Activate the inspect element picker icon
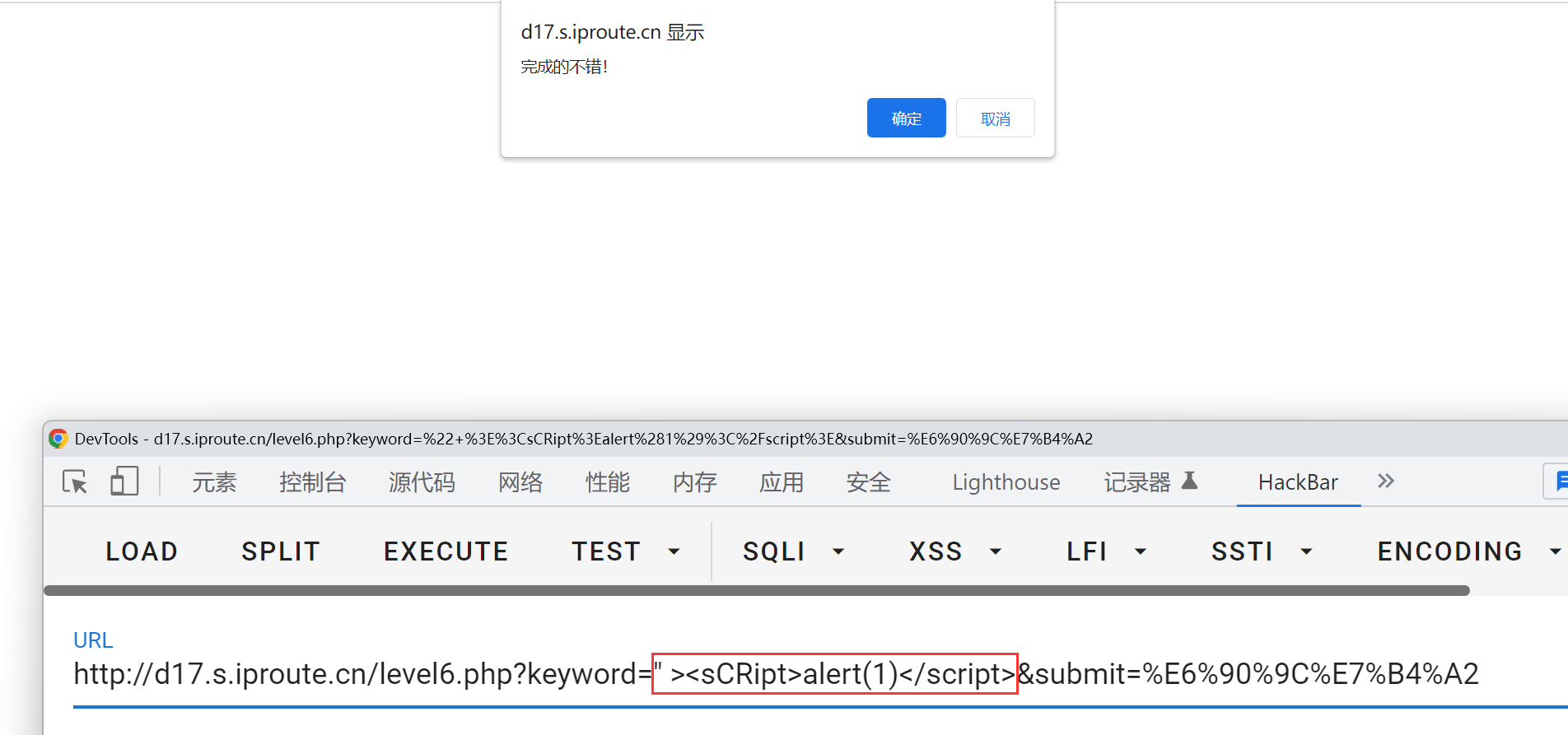Screen dimensions: 1568x735 75,481
